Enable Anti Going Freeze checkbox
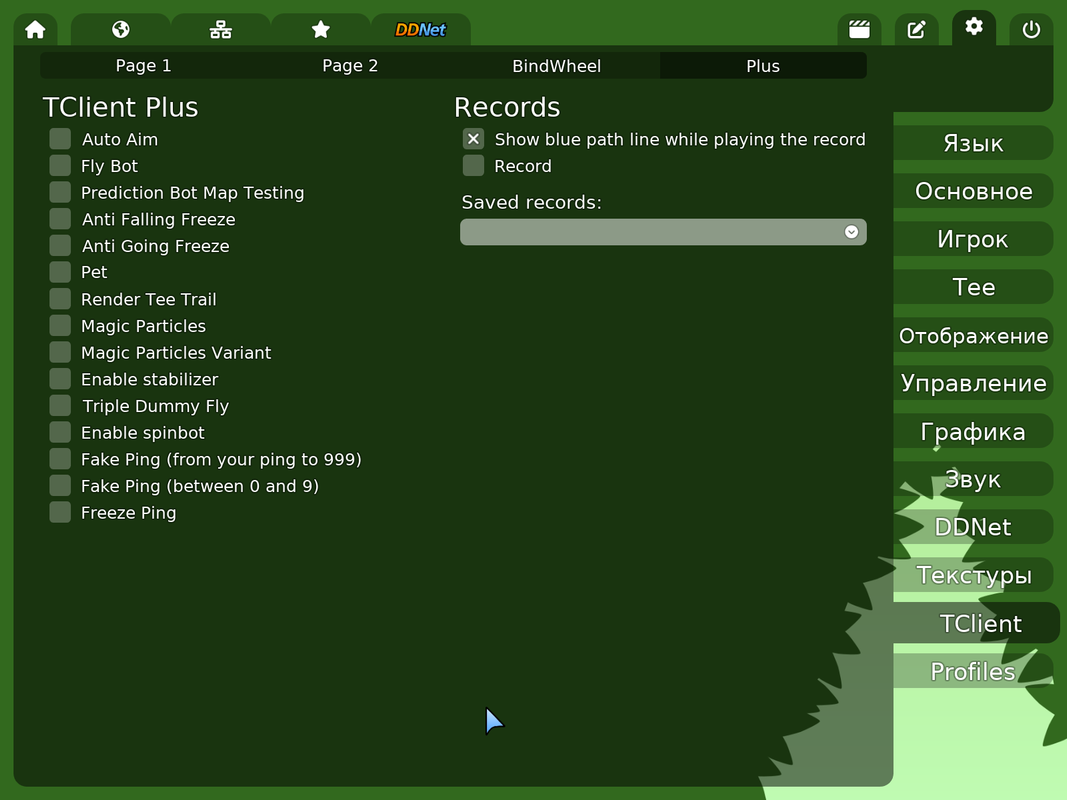The width and height of the screenshot is (1067, 800). click(x=60, y=246)
